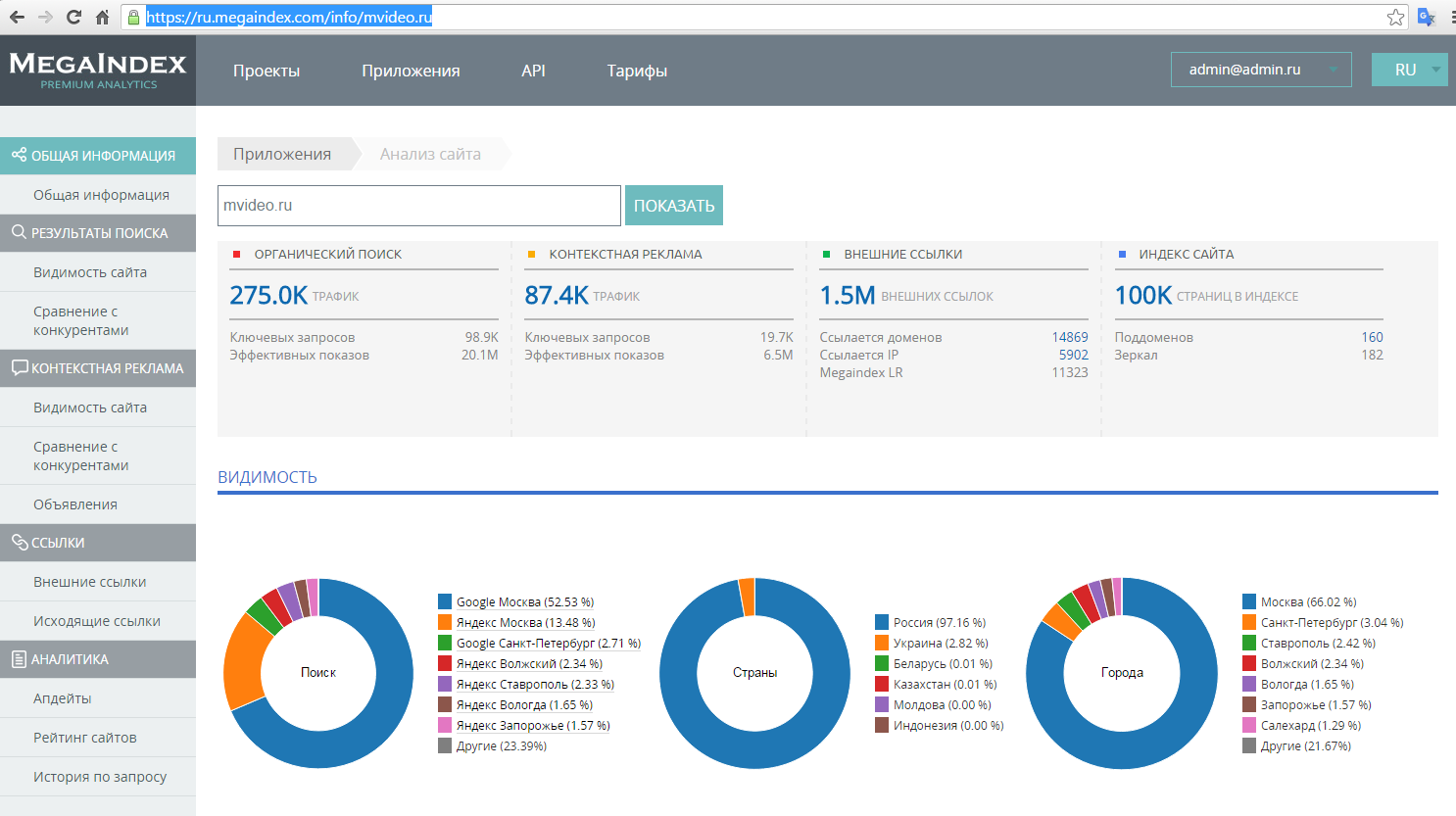Viewport: 1456px width, 816px height.
Task: Bookmark page with star icon
Action: [1395, 17]
